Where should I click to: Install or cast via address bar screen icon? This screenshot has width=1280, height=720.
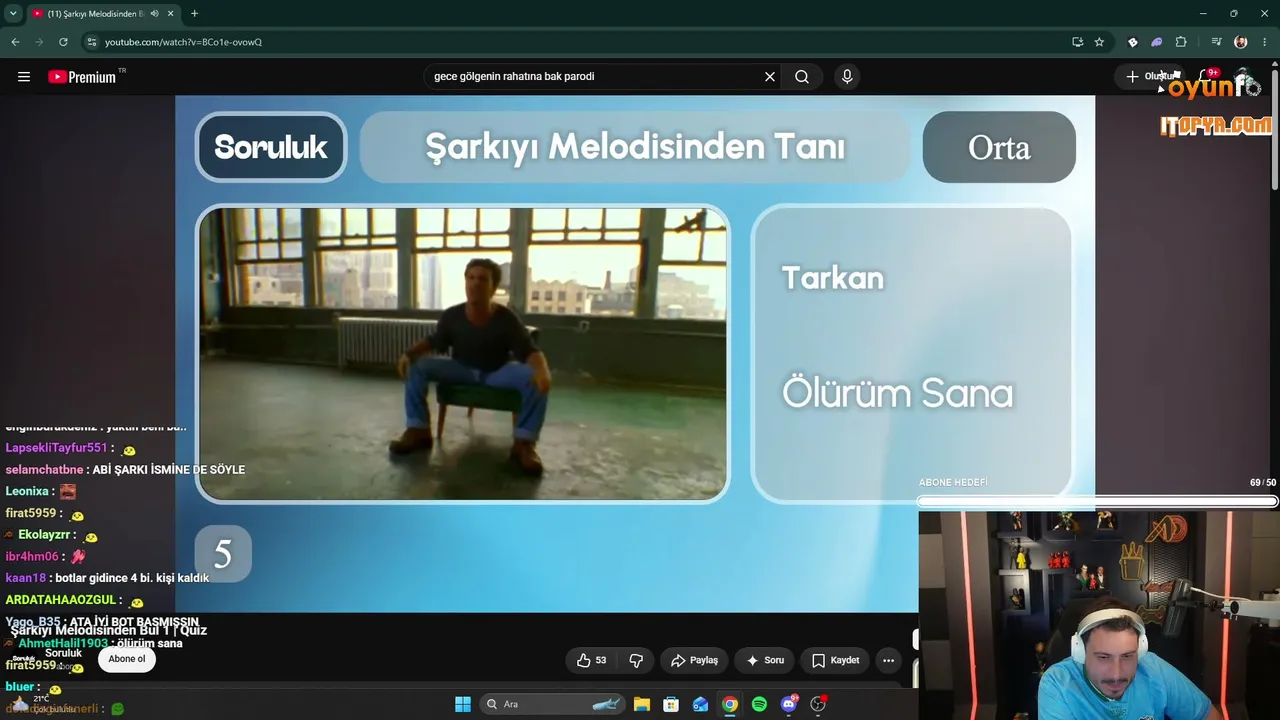(1077, 42)
